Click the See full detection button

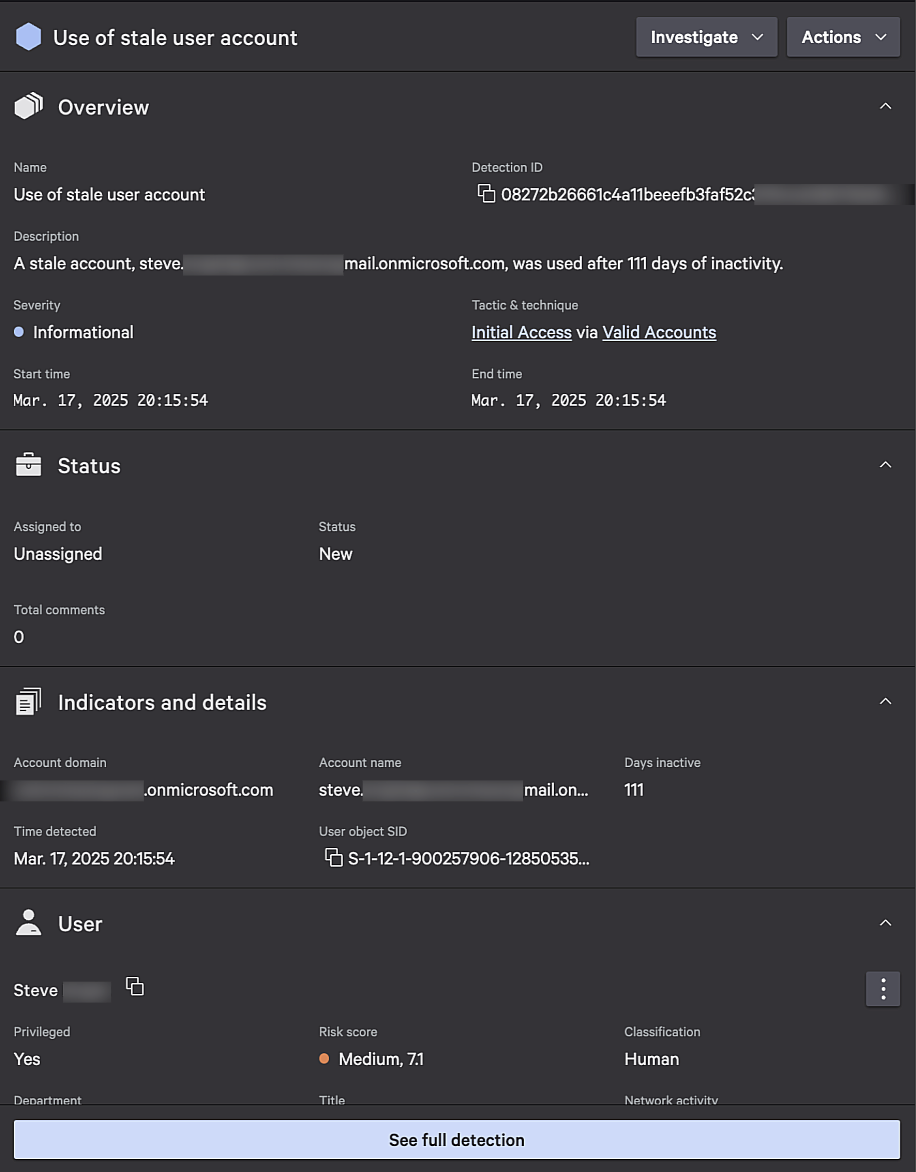[x=457, y=1140]
